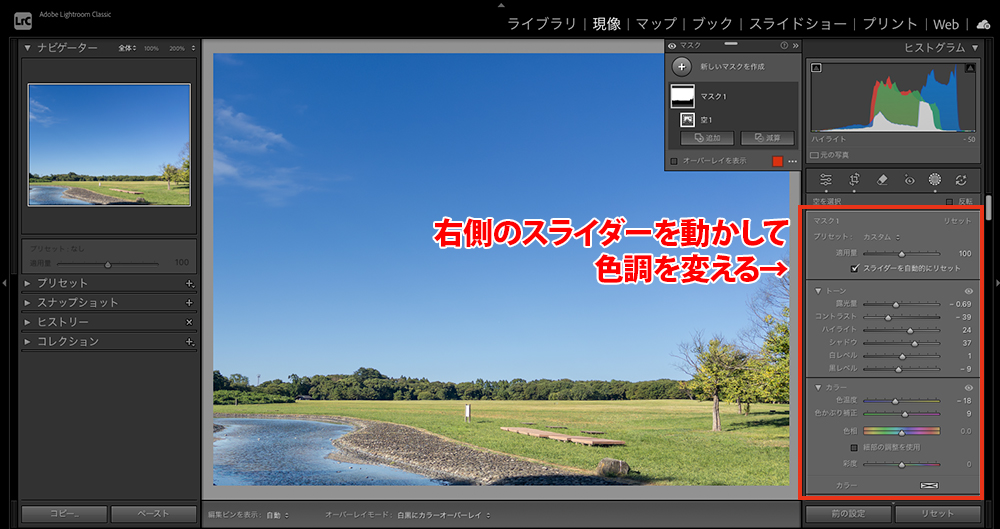Screen dimensions: 1000x529
Task: Clear history with ヒストリー X icon
Action: 189,322
